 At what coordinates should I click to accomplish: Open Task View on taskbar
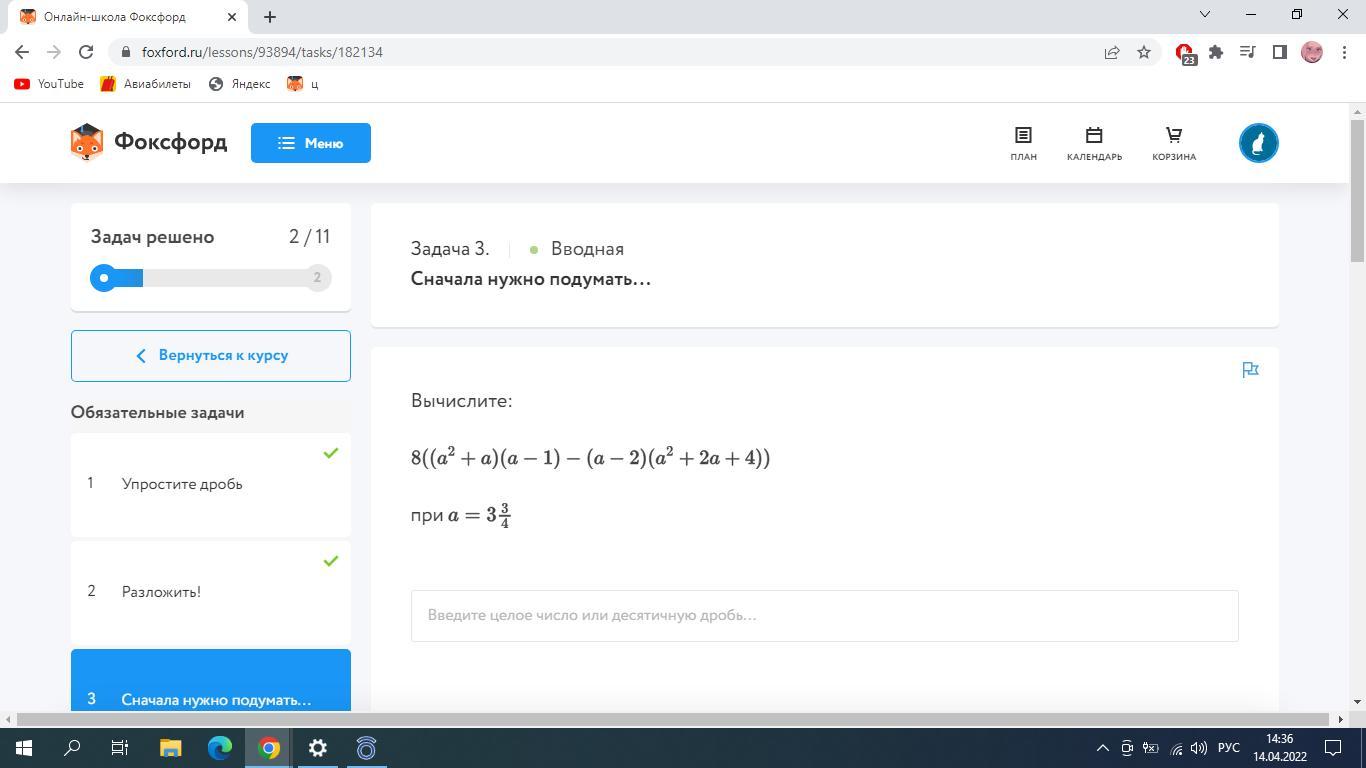point(120,748)
